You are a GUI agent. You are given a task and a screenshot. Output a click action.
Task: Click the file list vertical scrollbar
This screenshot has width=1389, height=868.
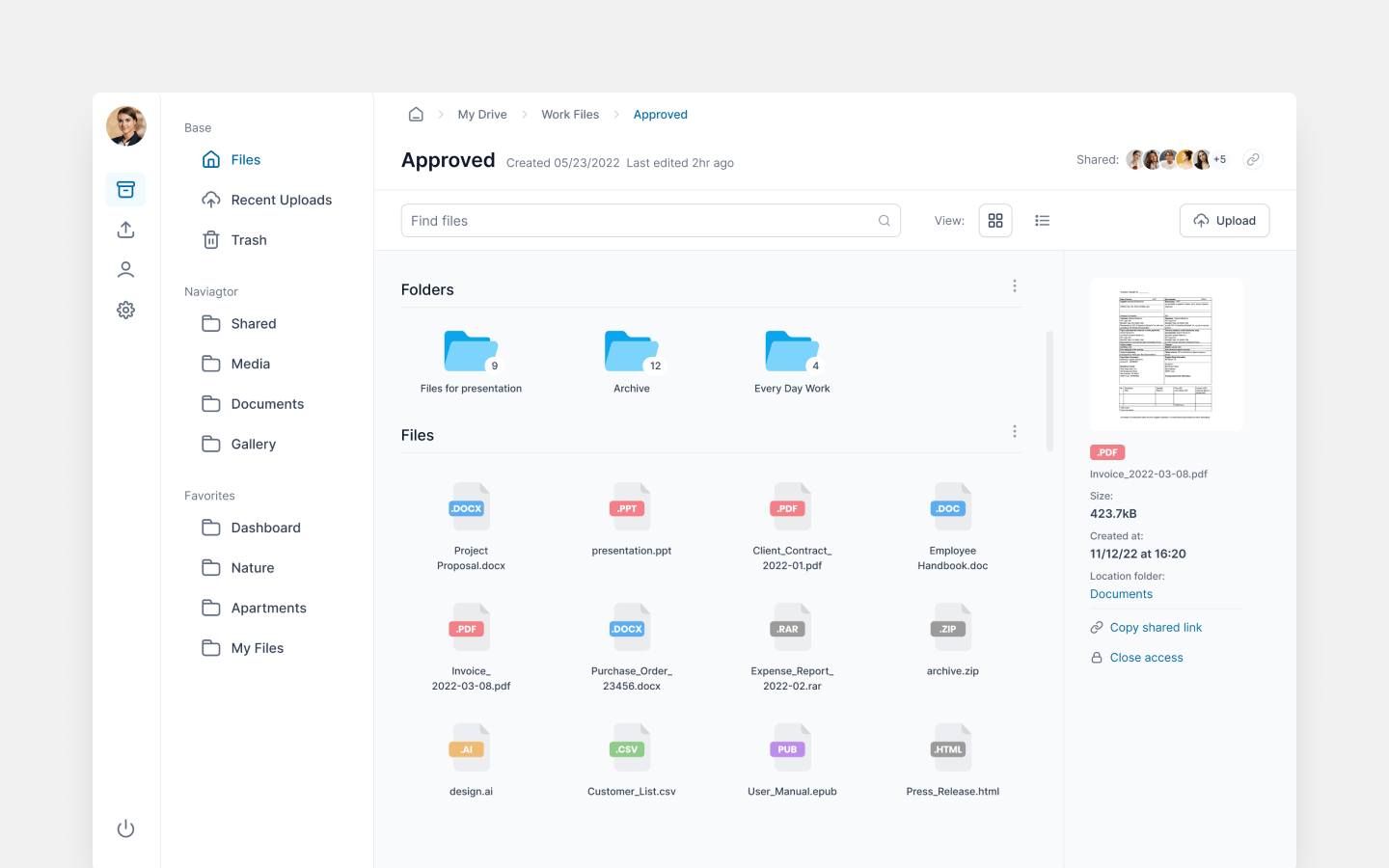pyautogui.click(x=1049, y=391)
